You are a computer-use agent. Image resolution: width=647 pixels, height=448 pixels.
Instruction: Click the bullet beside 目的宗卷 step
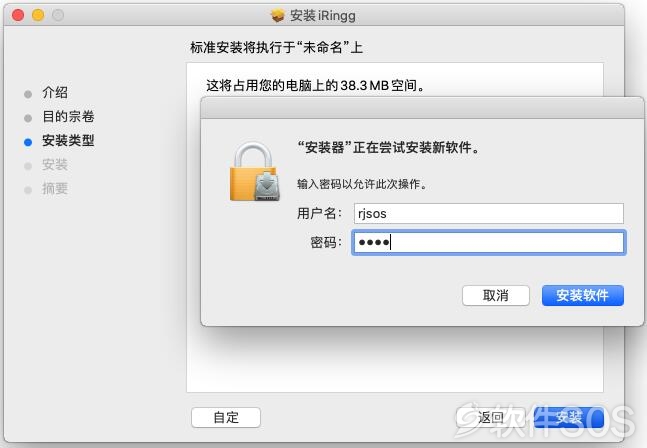click(28, 118)
